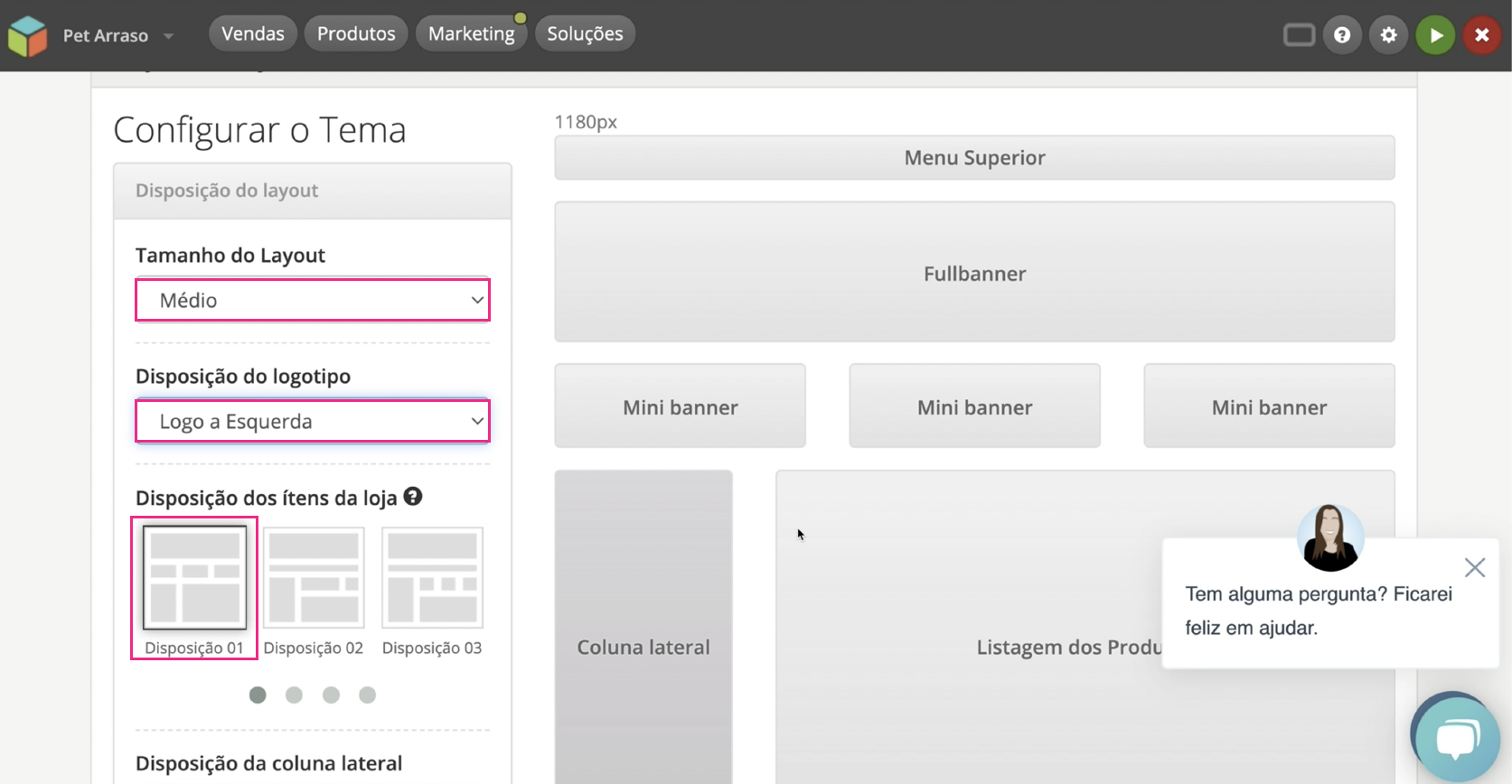Screen dimensions: 1512x784
Task: Open the Produtos menu
Action: [x=356, y=34]
